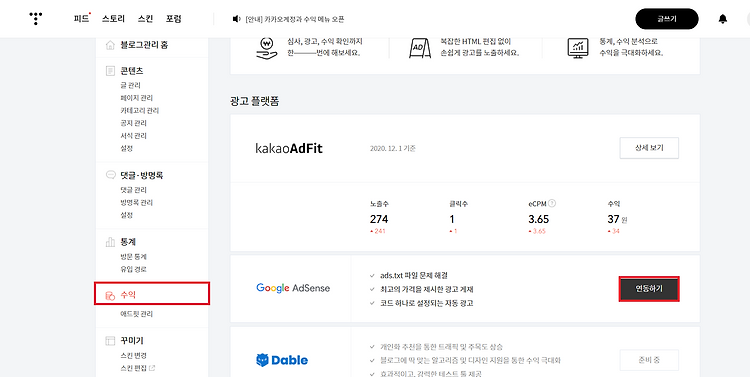Viewport: 750px width, 377px height.
Task: Click the 광고 플랫폼 section heading
Action: [254, 101]
